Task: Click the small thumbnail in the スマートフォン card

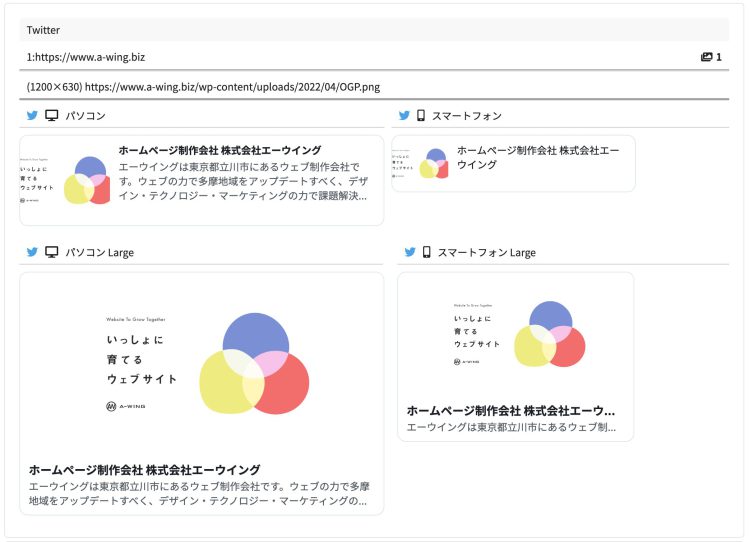Action: point(420,163)
